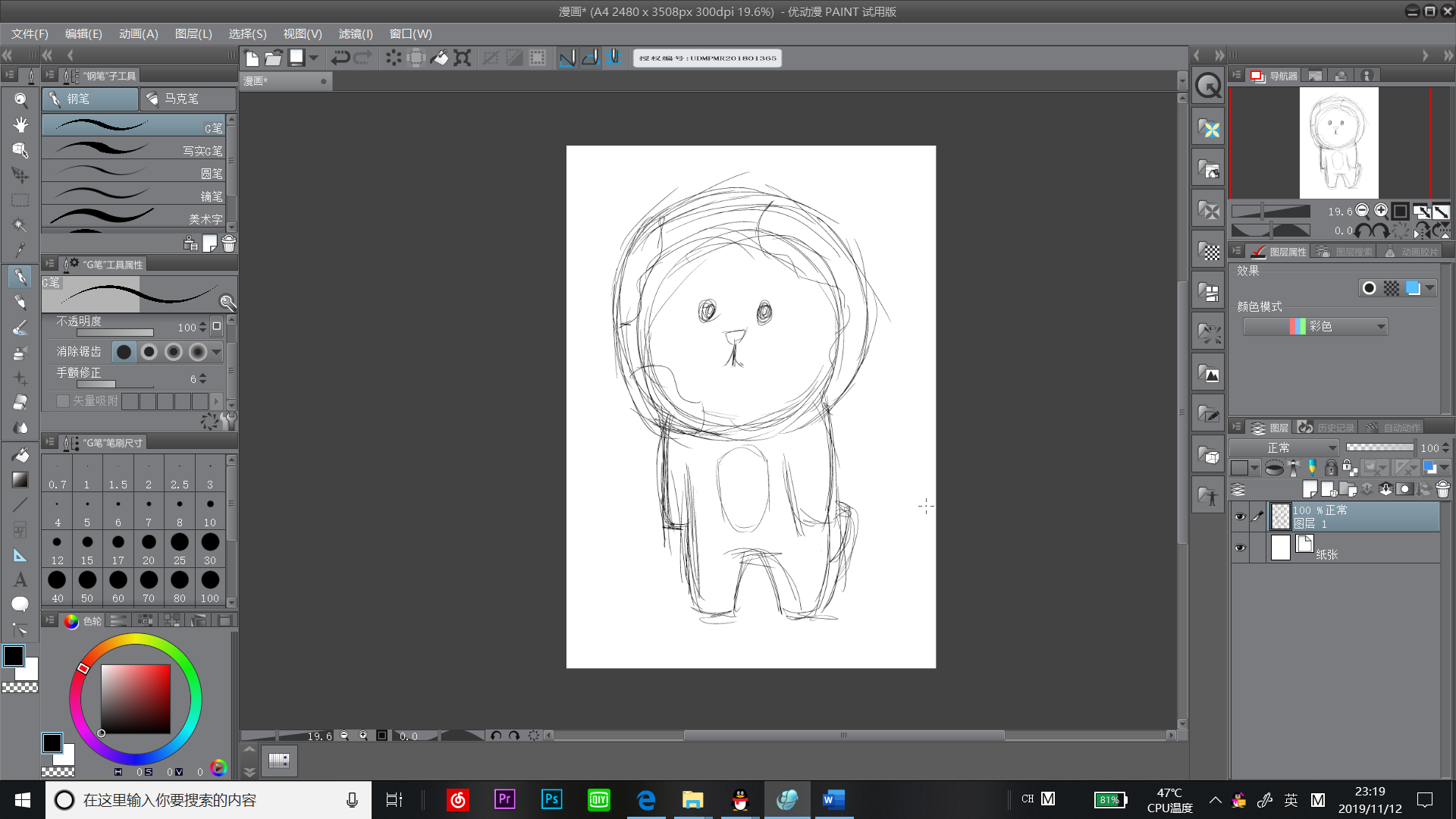Image resolution: width=1456 pixels, height=819 pixels.
Task: Click the delete layer trash icon
Action: point(1442,489)
